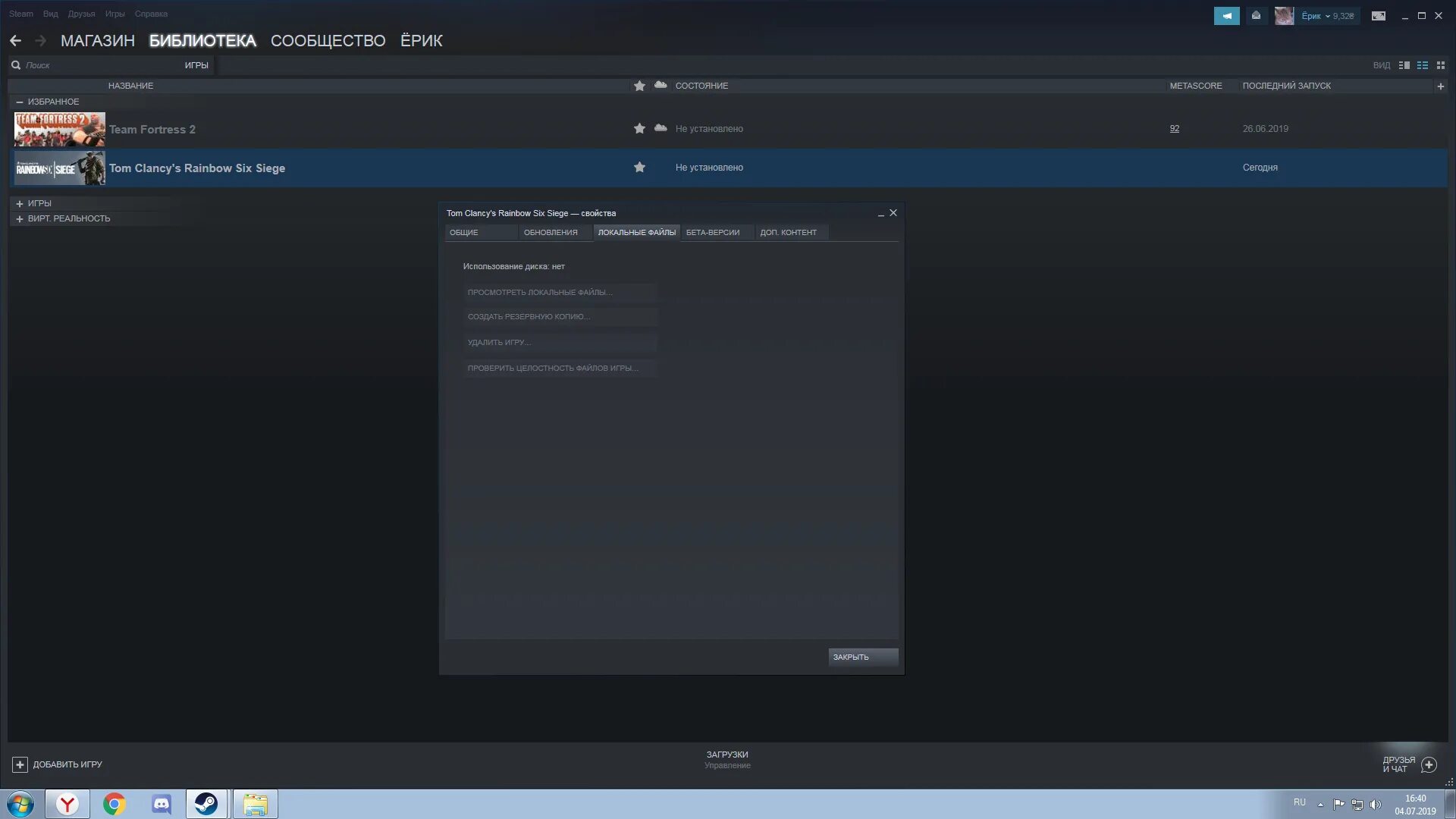Open the inbox notifications icon

(1256, 15)
